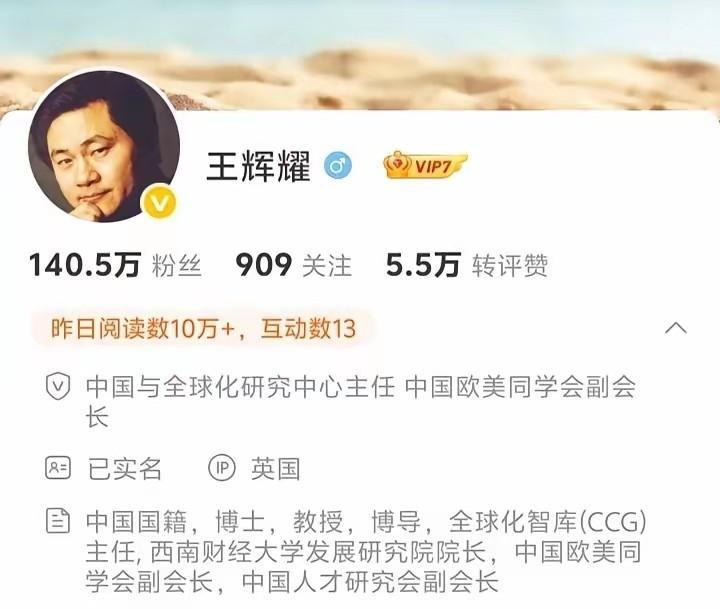The image size is (720, 609).
Task: Tap the shield verification icon
Action: [58, 386]
